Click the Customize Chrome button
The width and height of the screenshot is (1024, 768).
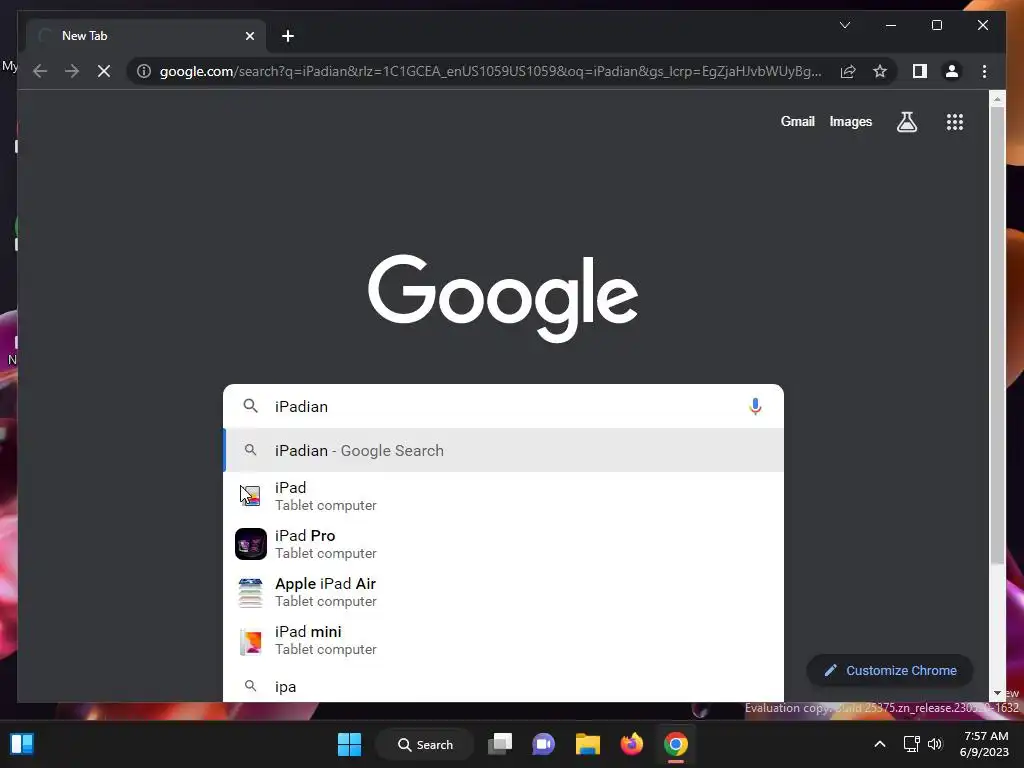(x=890, y=670)
